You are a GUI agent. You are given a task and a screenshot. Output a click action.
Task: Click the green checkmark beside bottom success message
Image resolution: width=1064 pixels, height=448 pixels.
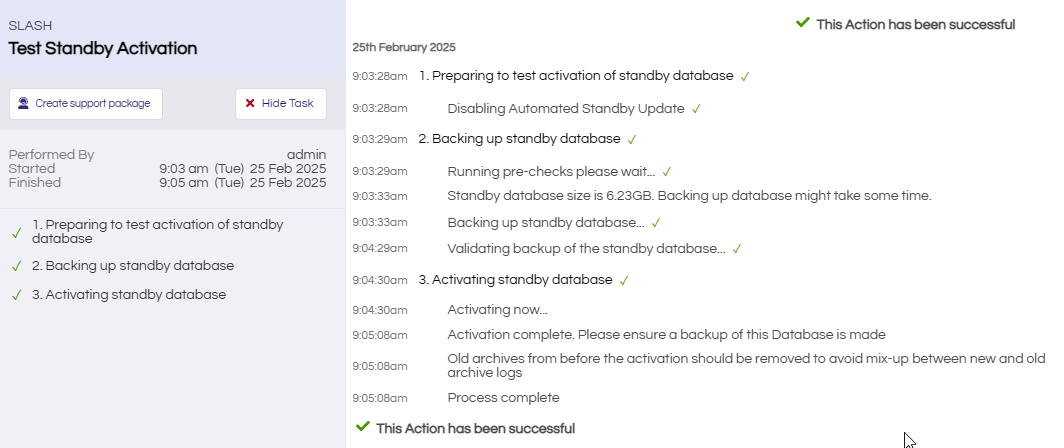[x=363, y=426]
